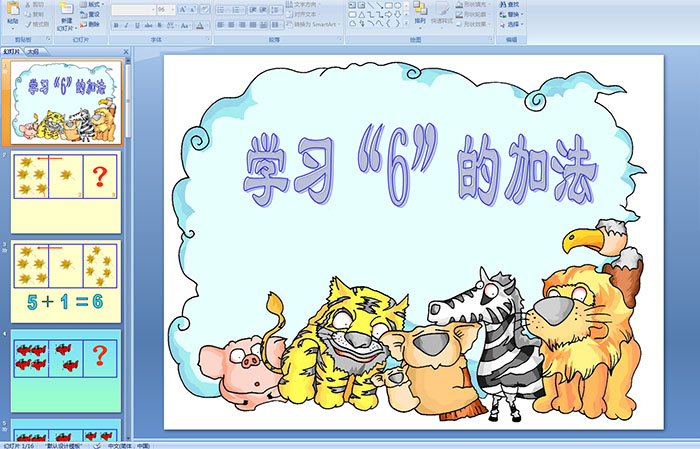700x449 pixels.
Task: Open Align Text (对齐文本) dropdown
Action: 304,14
